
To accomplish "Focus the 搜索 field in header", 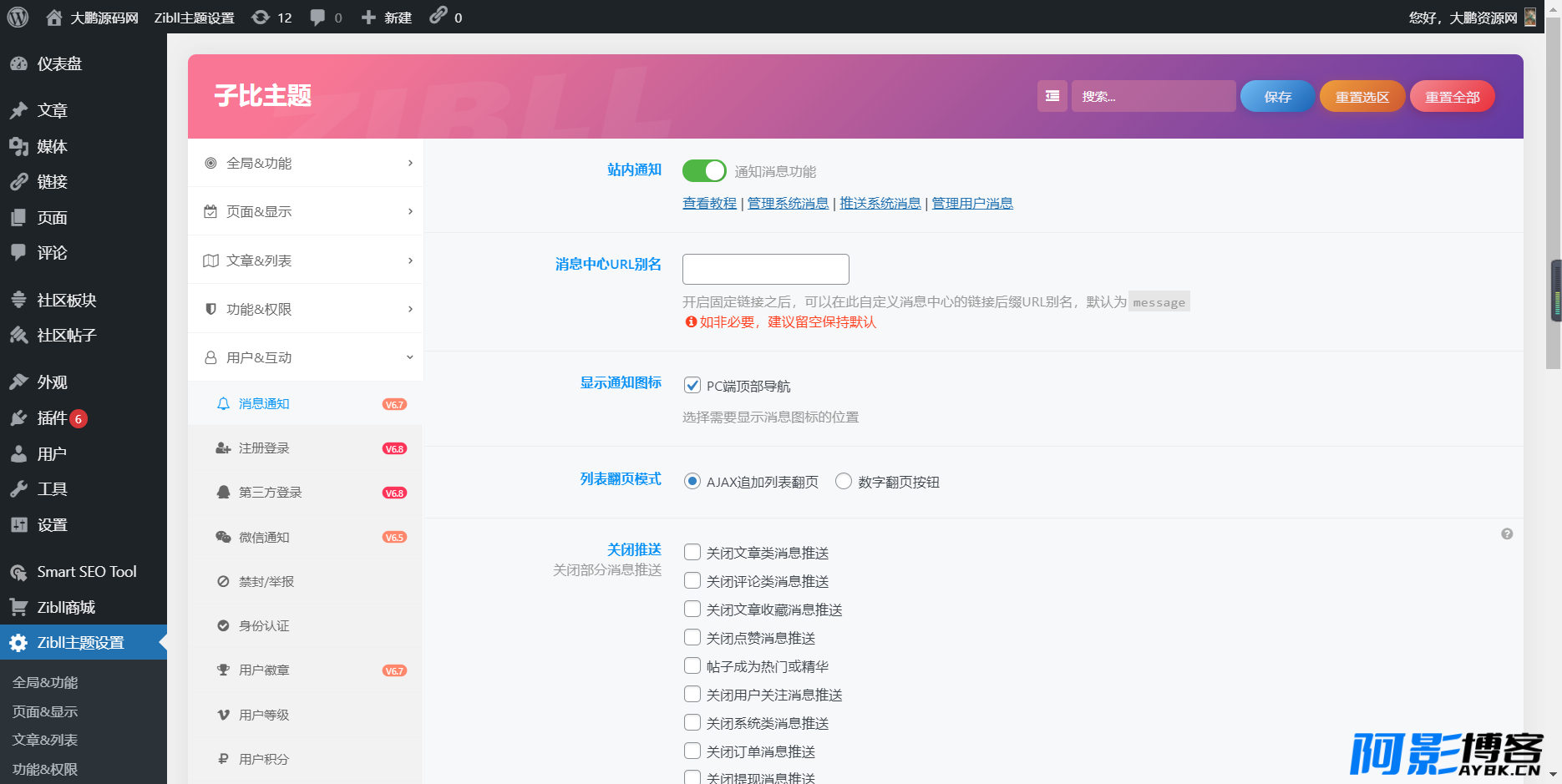I will pos(1154,96).
